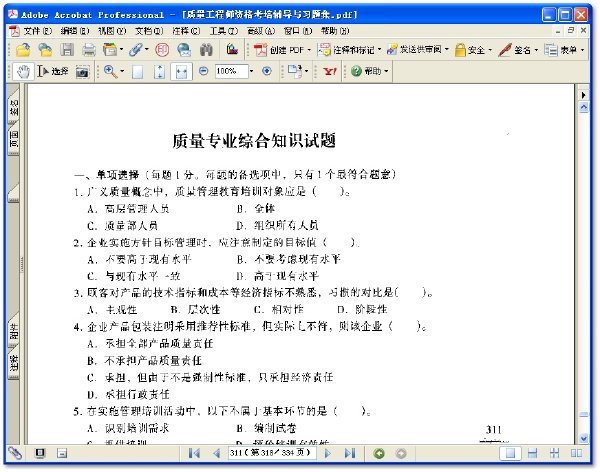Click the hide toolbars icon in status bar

pyautogui.click(x=62, y=453)
